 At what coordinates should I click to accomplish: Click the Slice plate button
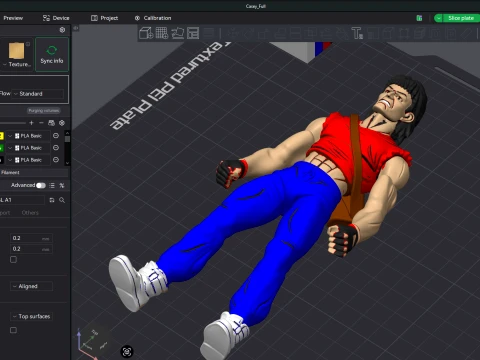tap(461, 18)
